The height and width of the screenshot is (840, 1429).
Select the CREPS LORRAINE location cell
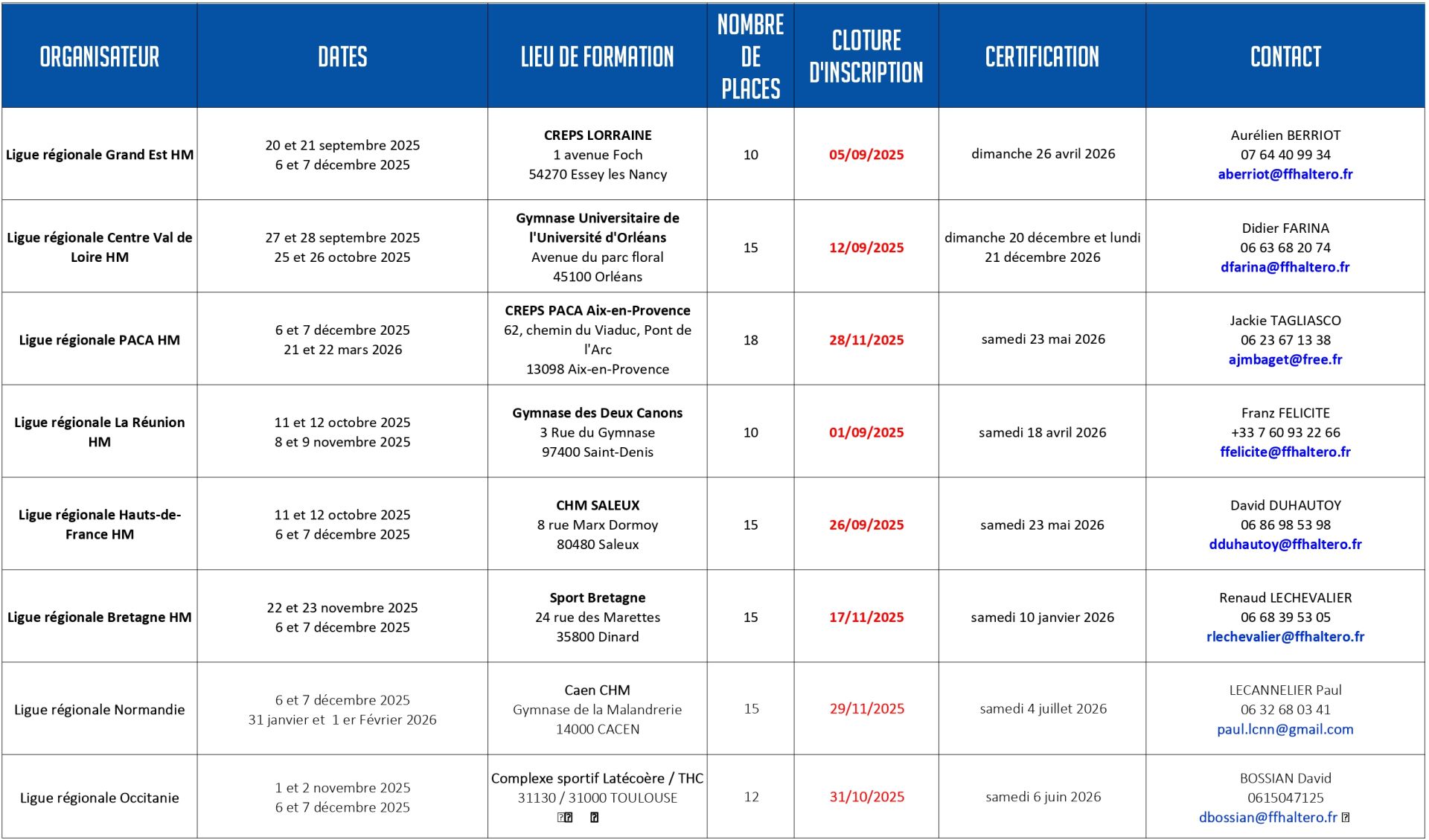coord(597,154)
